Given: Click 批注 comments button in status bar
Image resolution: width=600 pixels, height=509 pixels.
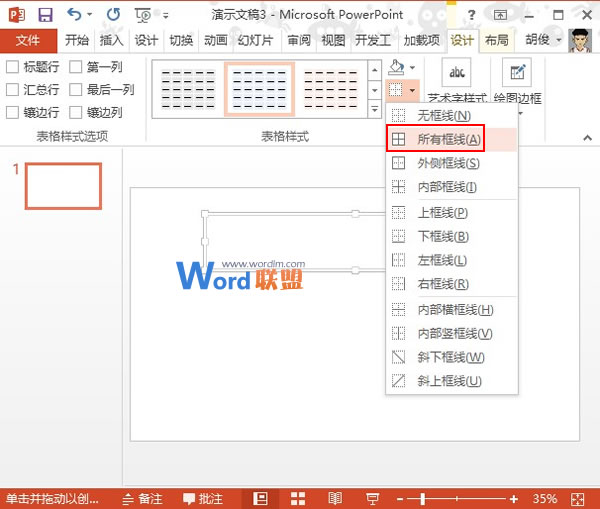Looking at the screenshot, I should coord(203,499).
